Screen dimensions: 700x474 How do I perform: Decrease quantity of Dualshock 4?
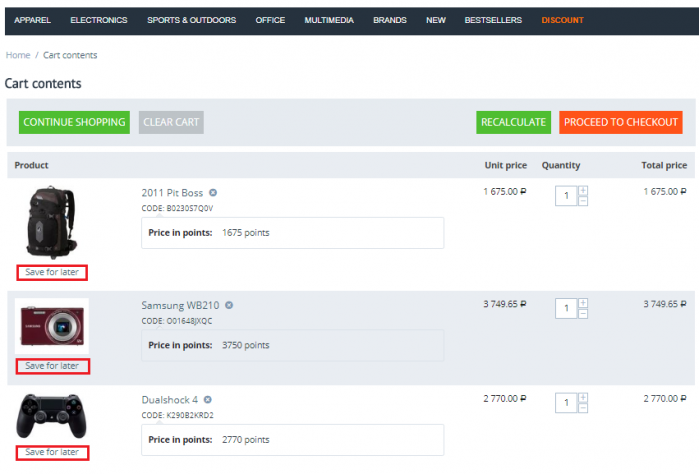583,408
